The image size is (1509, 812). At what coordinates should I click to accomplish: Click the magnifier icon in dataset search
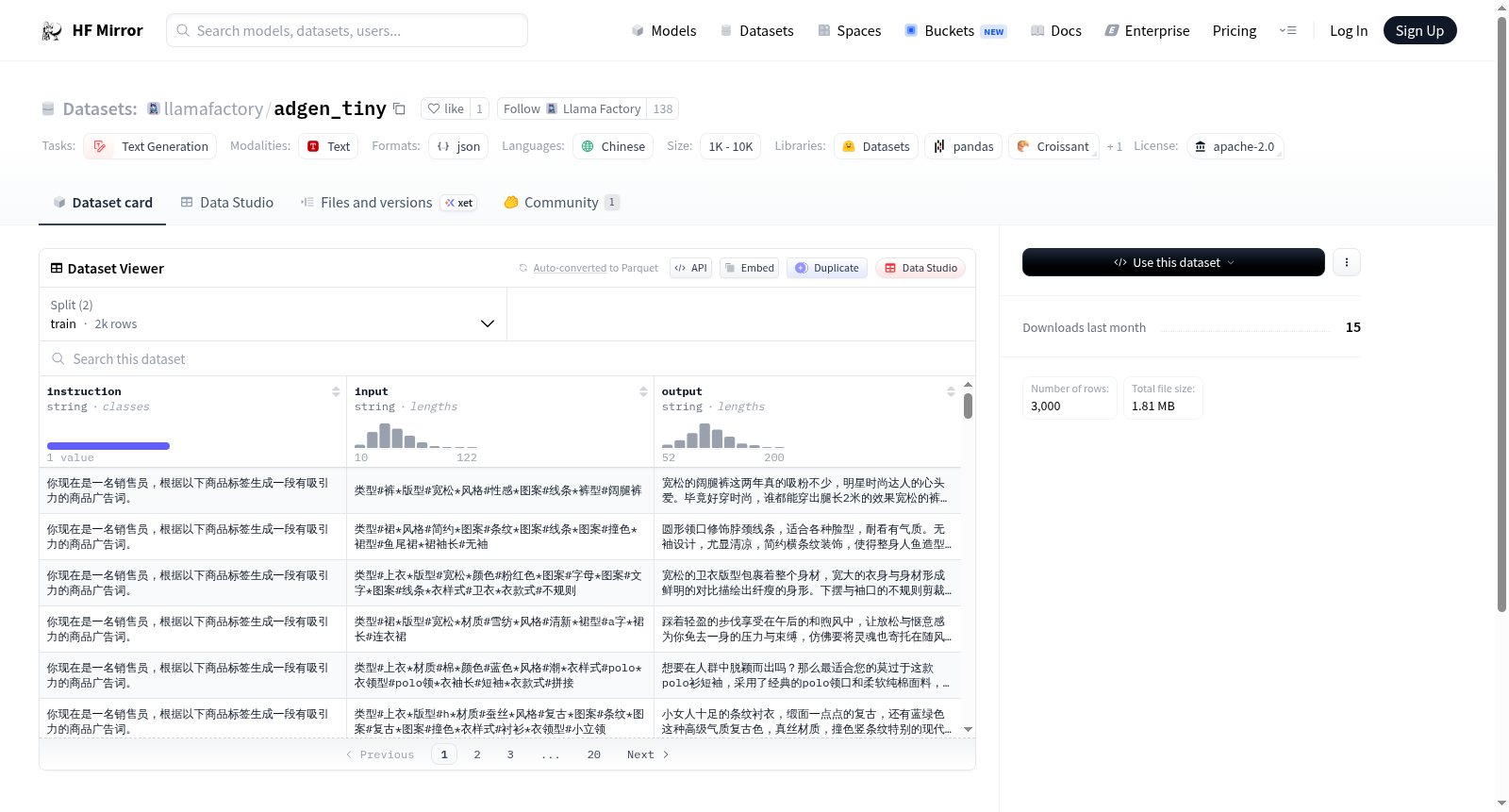[x=58, y=358]
